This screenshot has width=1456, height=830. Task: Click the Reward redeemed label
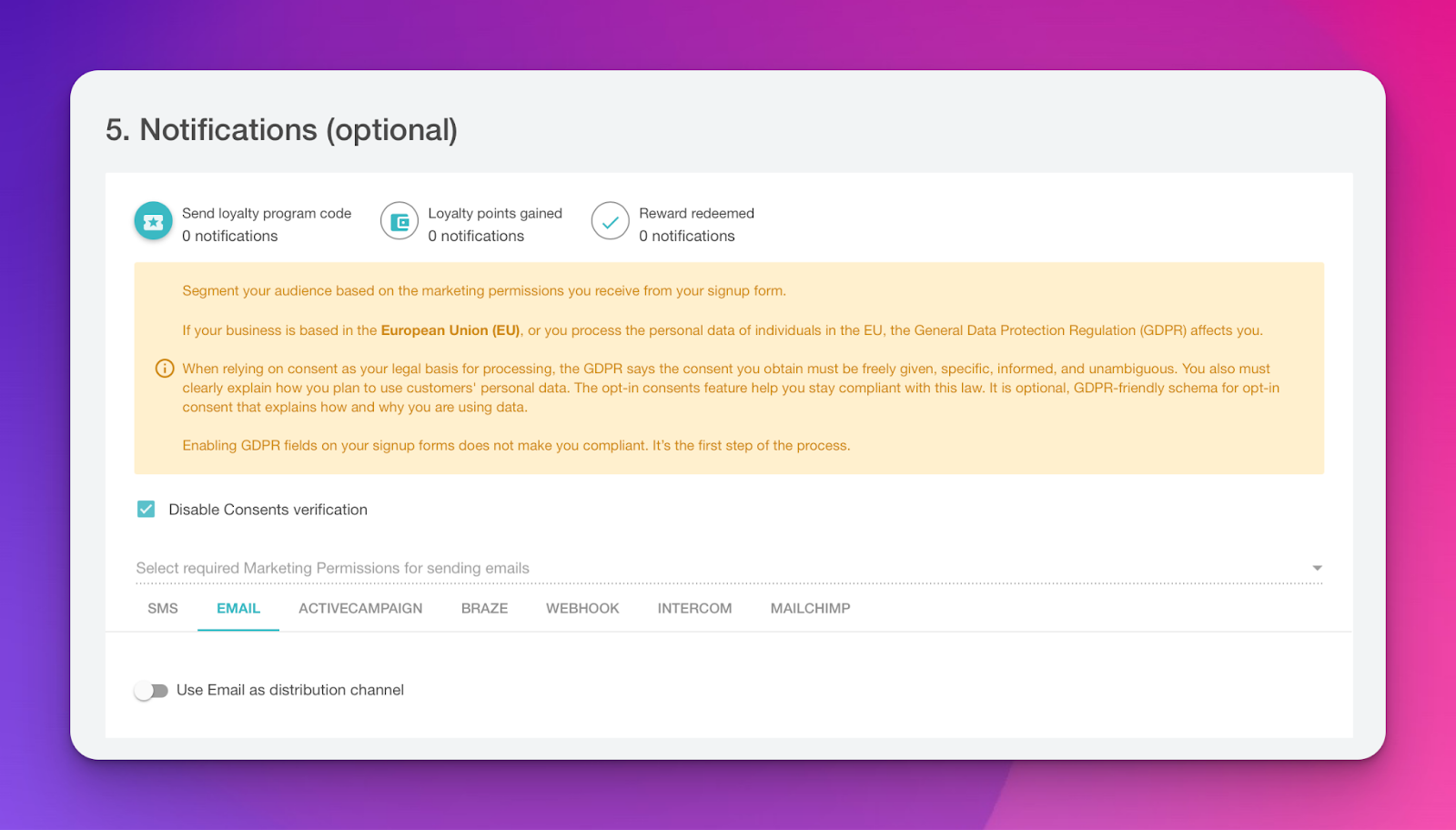(x=696, y=213)
